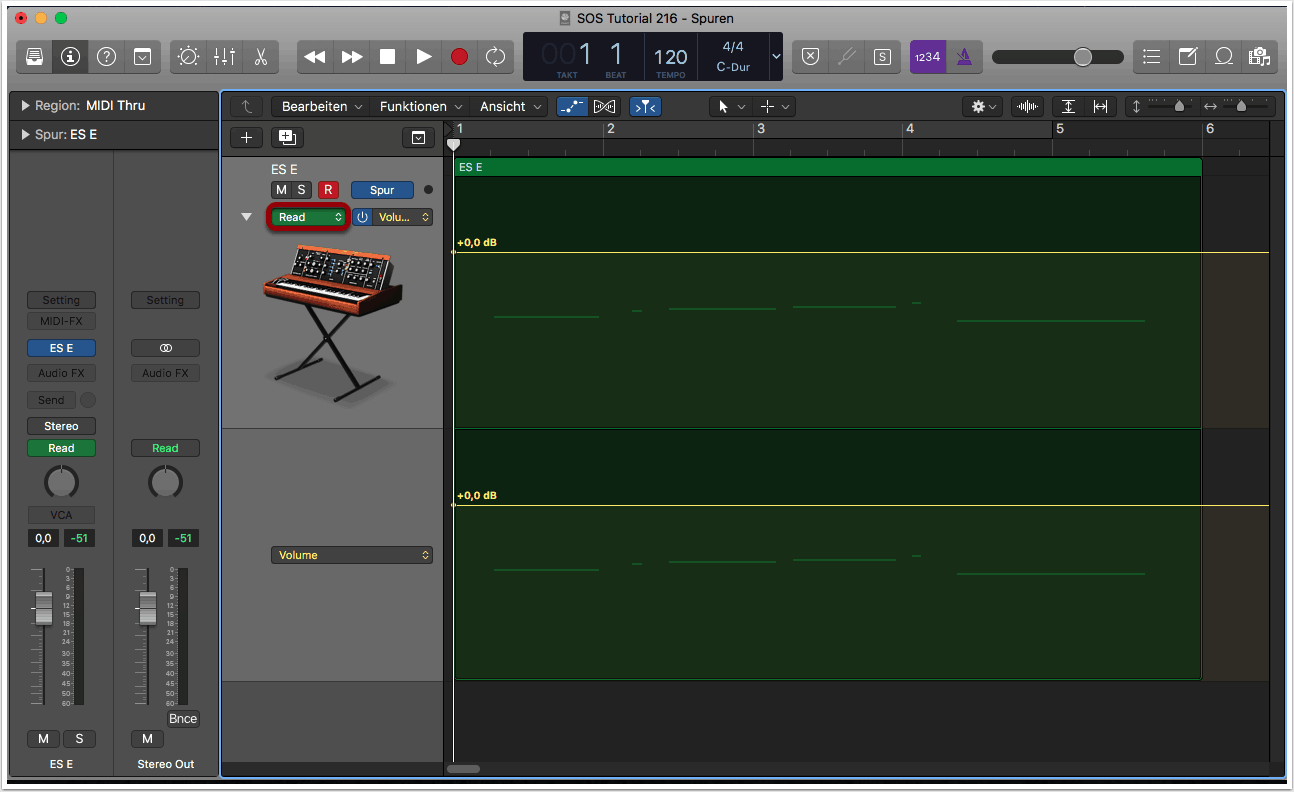The height and width of the screenshot is (792, 1294).
Task: Open the Read automation mode dropdown
Action: [x=308, y=217]
